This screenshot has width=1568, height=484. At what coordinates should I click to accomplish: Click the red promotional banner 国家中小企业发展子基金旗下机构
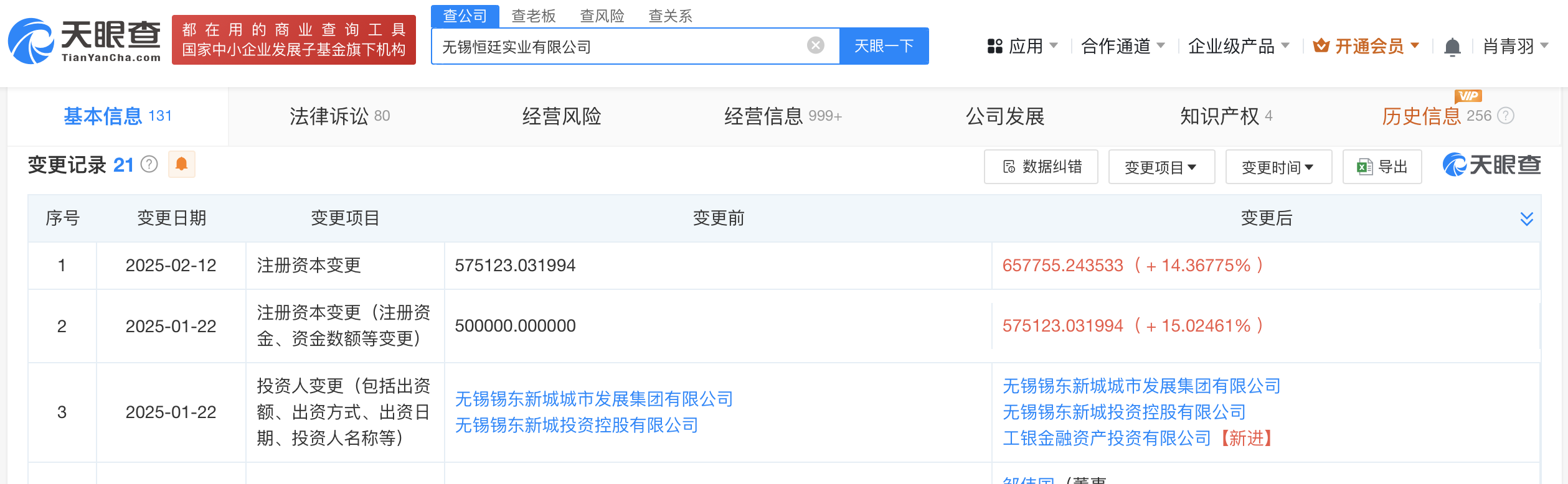(294, 40)
